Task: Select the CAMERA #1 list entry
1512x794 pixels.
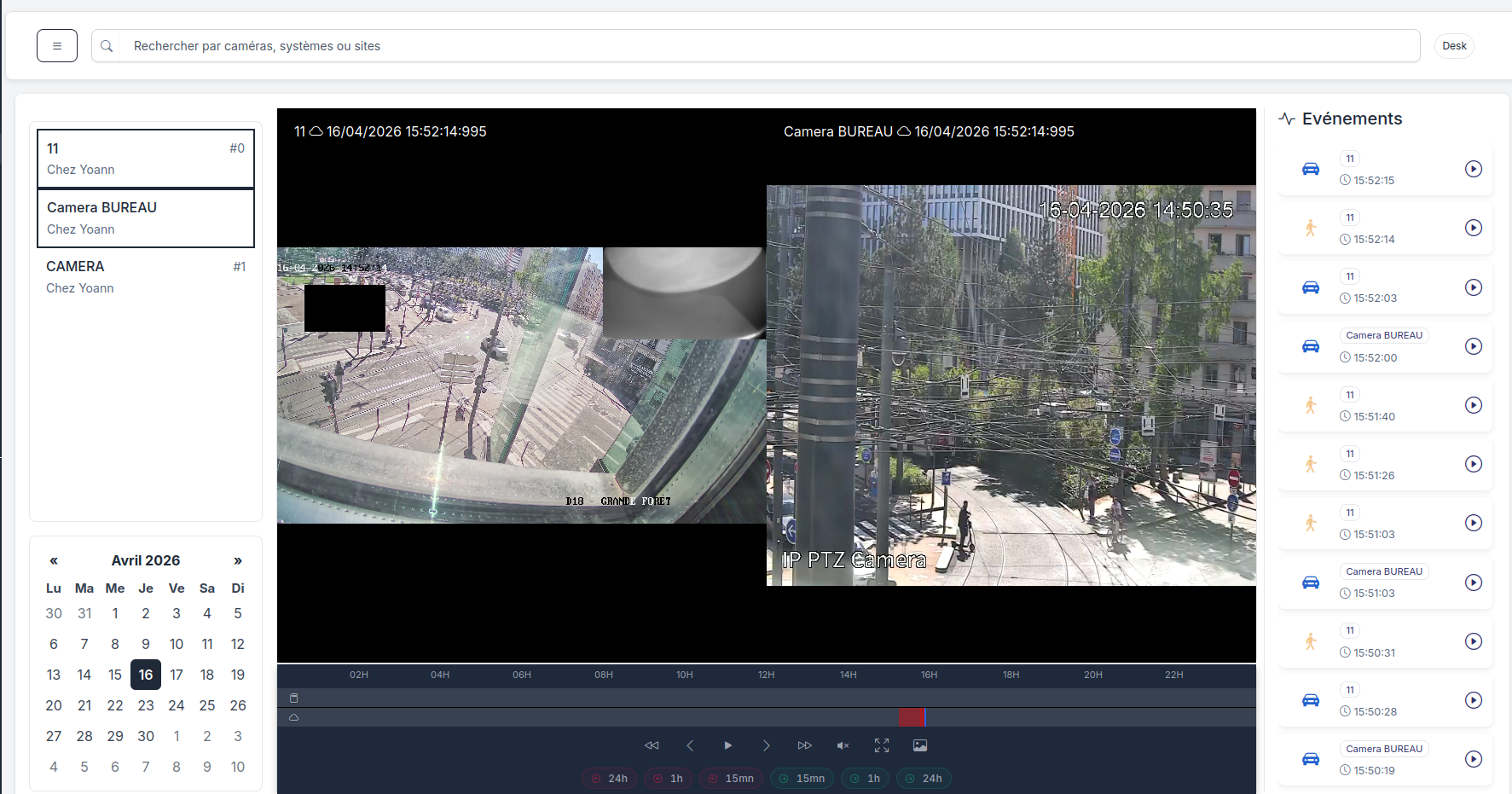Action: [146, 277]
